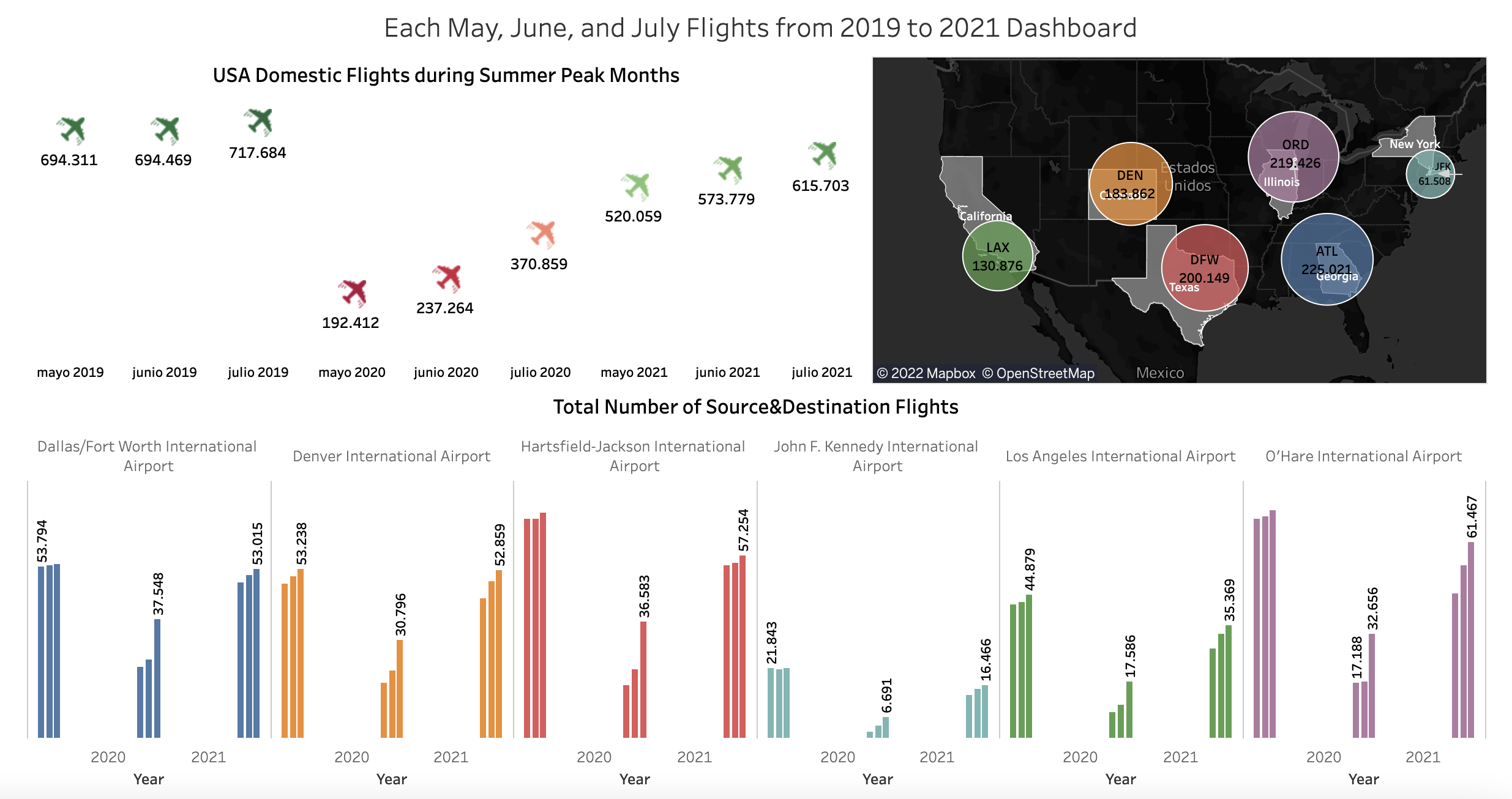Click the orange julio 2020 airplane icon

pos(542,234)
